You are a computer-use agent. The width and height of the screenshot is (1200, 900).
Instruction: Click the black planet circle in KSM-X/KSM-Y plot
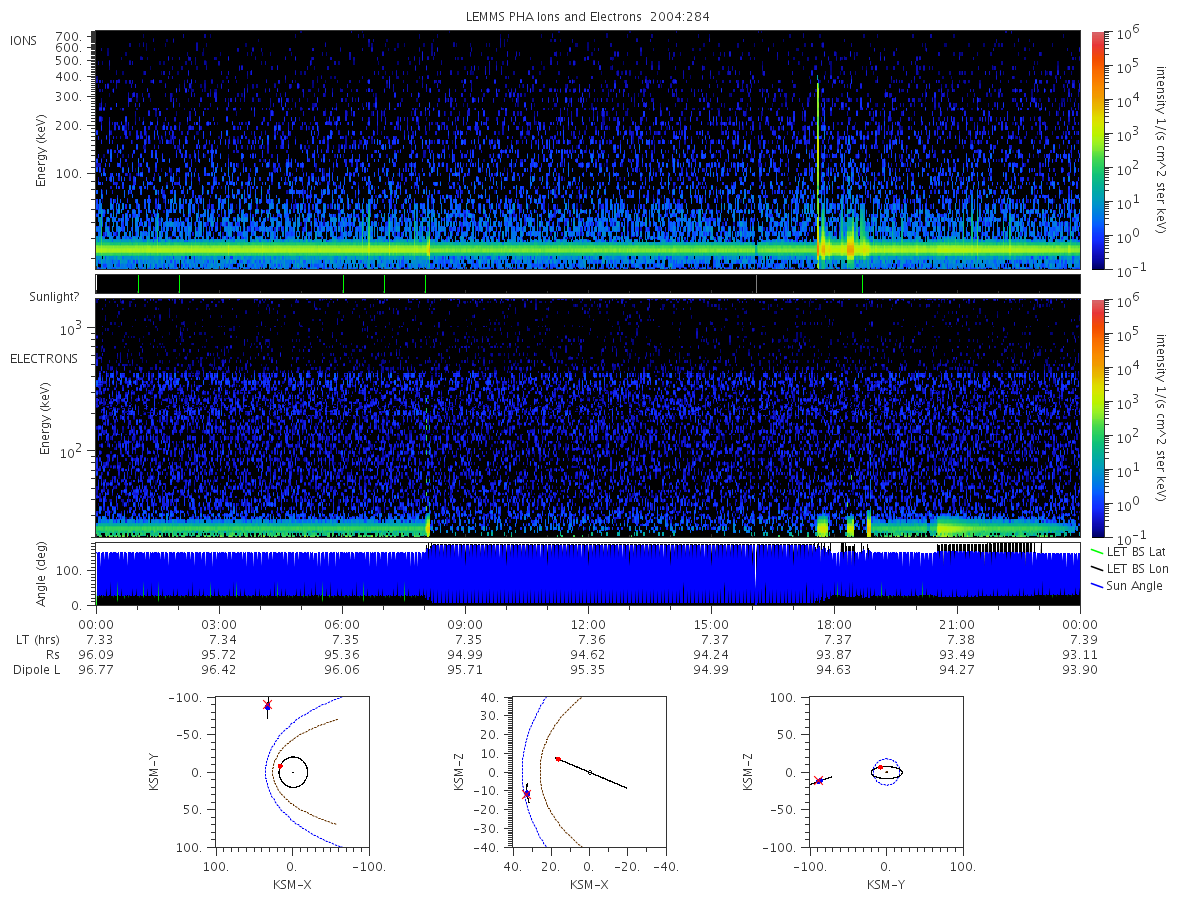click(293, 772)
